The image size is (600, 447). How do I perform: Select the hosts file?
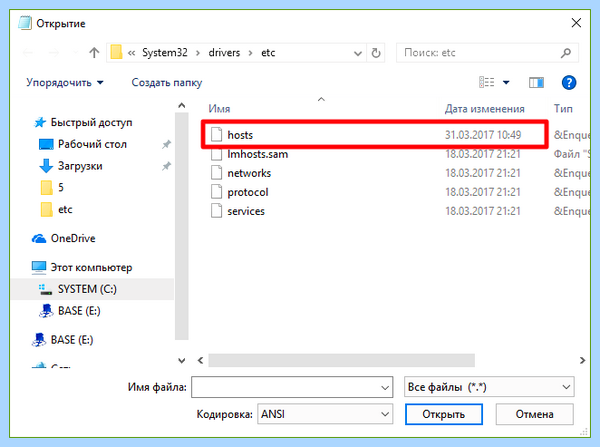coord(240,135)
